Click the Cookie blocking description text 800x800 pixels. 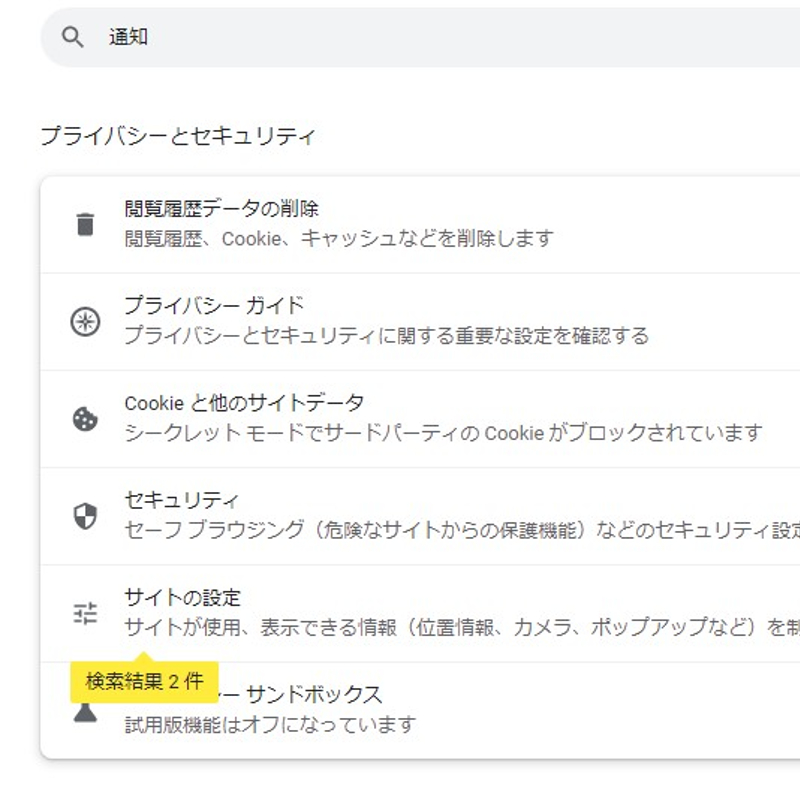click(x=443, y=433)
